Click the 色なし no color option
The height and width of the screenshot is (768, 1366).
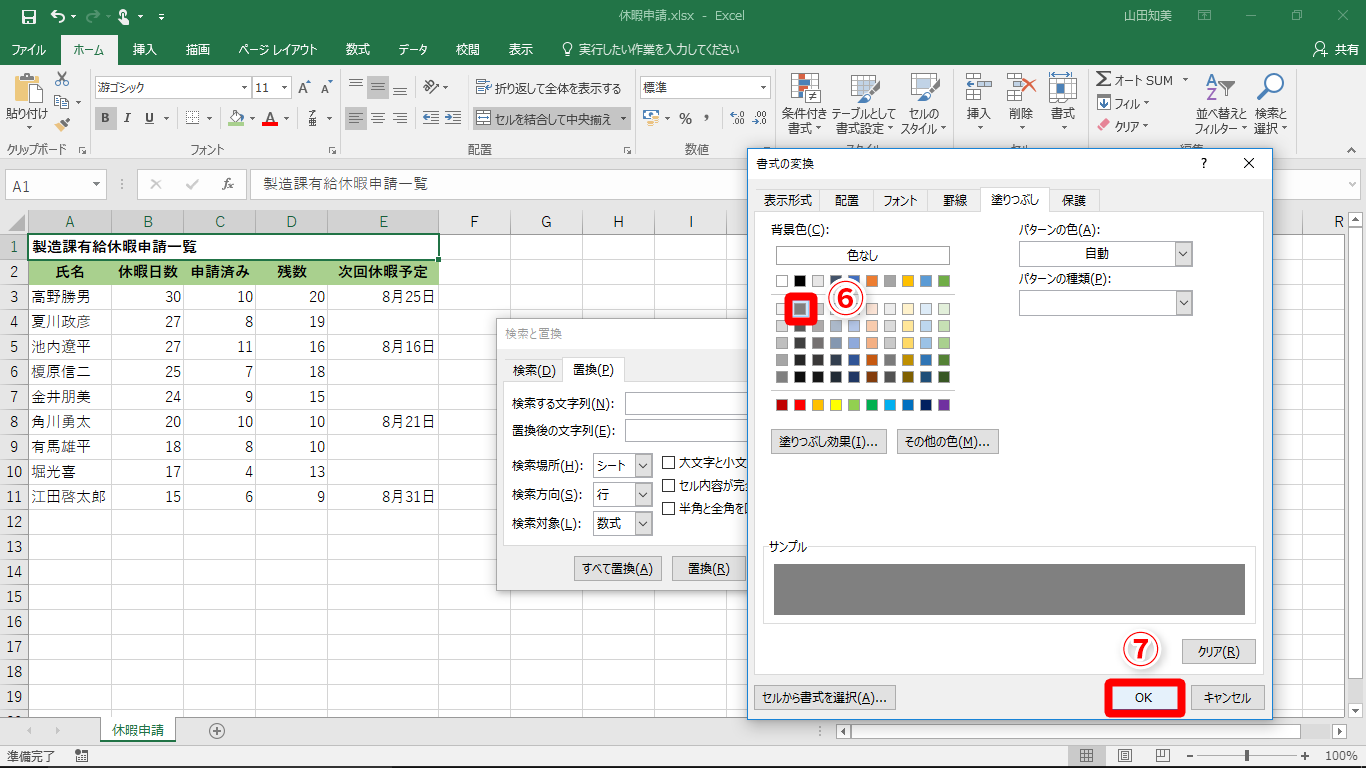(x=862, y=255)
